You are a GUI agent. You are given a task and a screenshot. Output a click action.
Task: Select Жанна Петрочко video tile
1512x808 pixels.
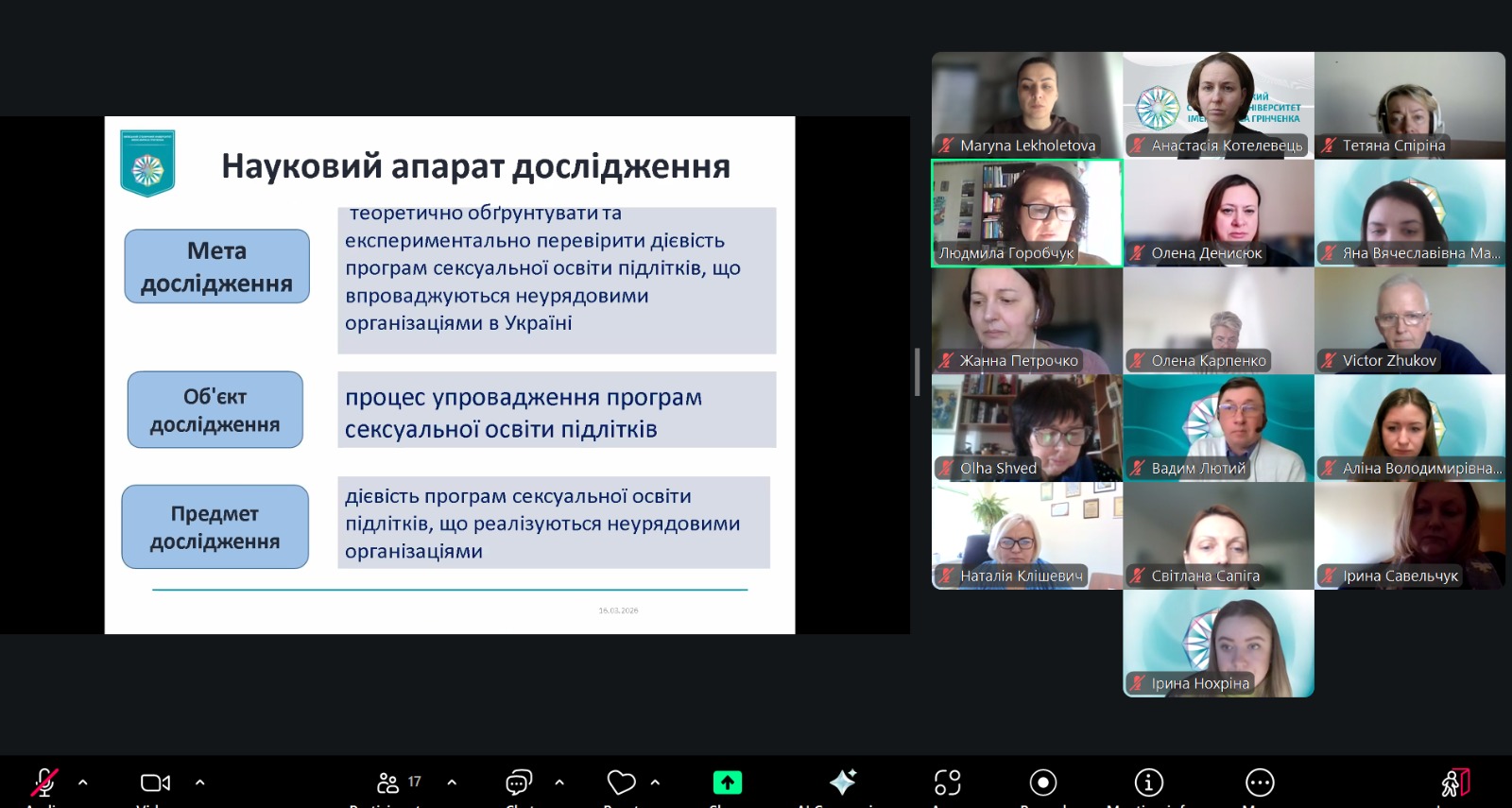point(1027,320)
